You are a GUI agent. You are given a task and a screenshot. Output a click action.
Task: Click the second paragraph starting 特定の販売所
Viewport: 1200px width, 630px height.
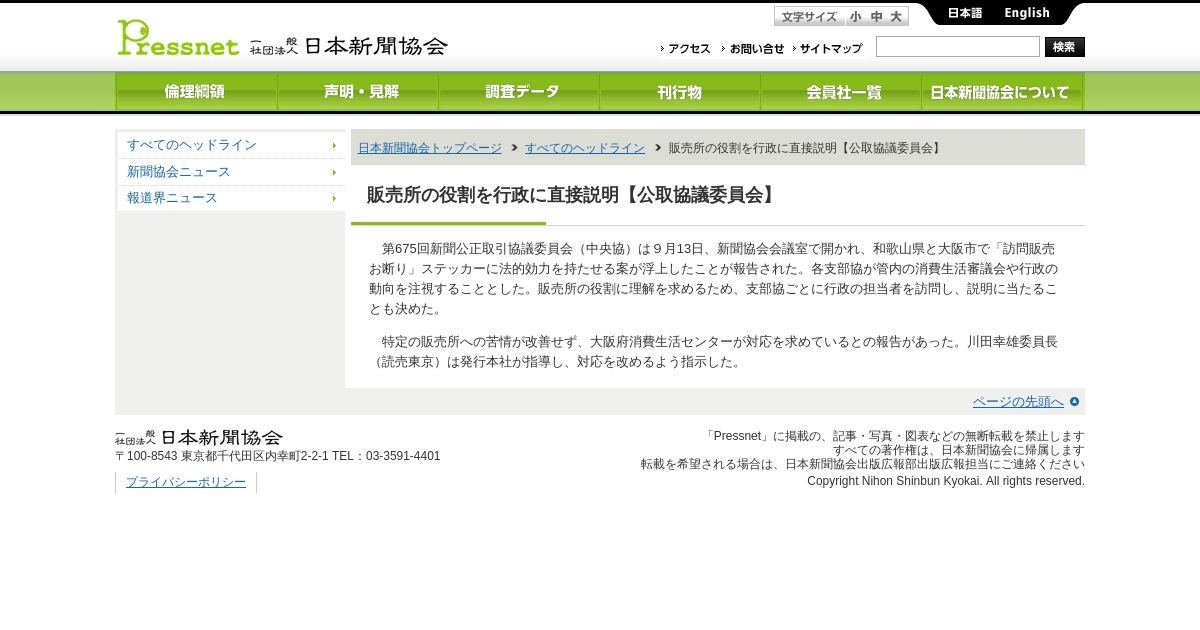pyautogui.click(x=714, y=352)
